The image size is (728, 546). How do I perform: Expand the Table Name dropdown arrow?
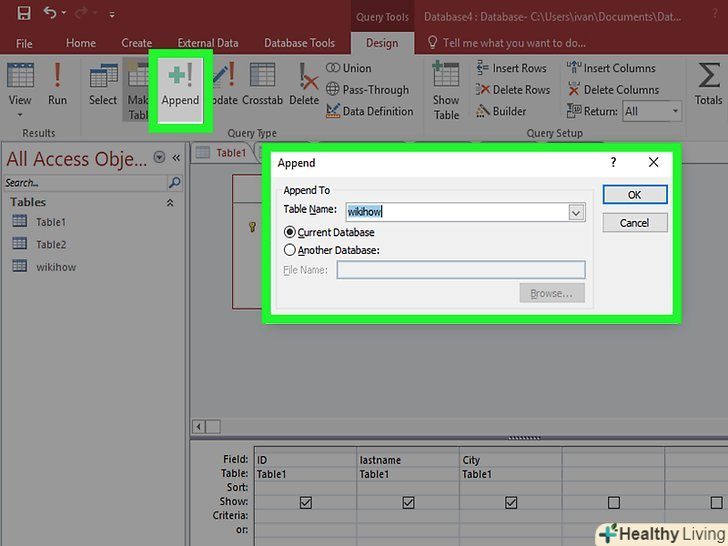(576, 212)
